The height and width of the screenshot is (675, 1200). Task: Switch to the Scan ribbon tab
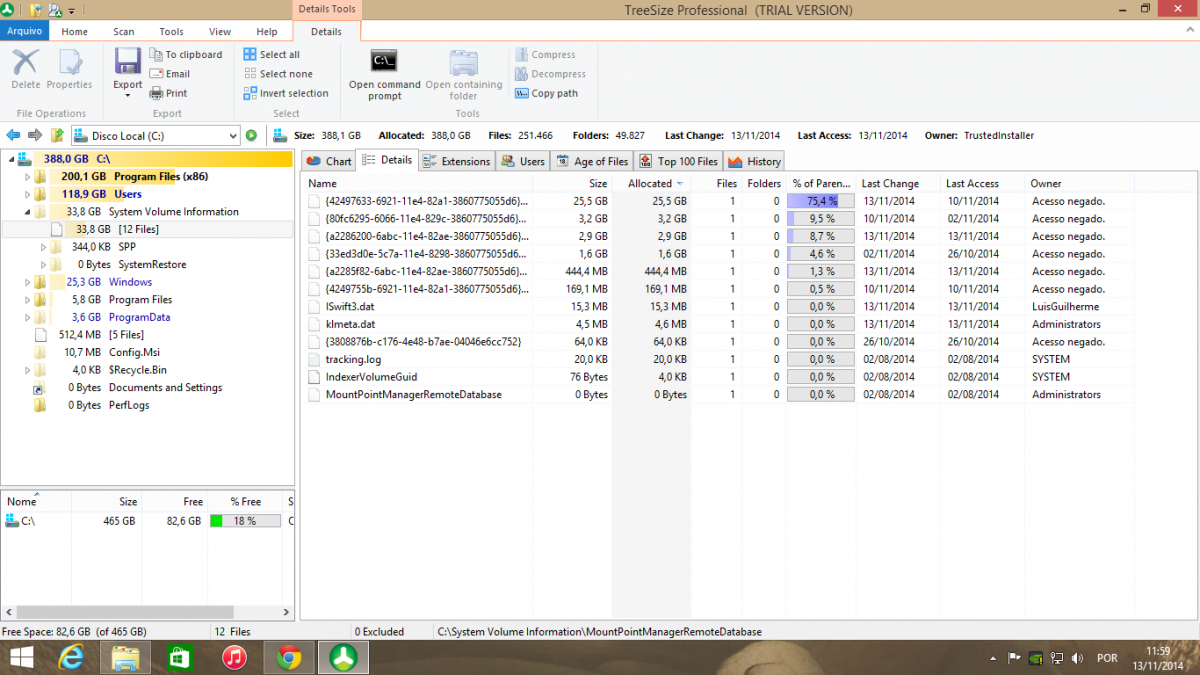tap(124, 31)
